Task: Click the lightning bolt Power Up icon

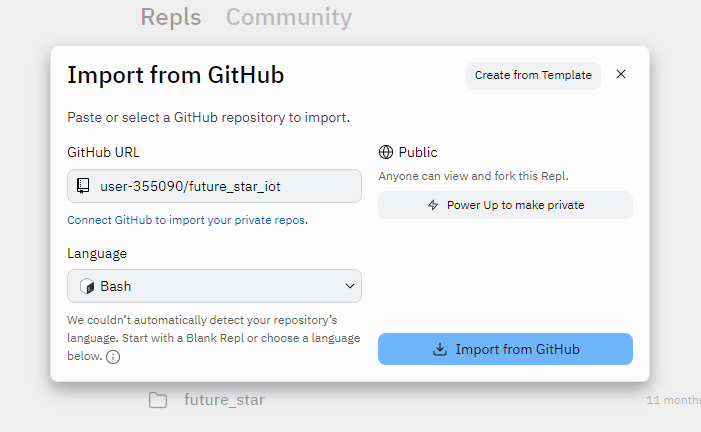Action: (x=433, y=205)
